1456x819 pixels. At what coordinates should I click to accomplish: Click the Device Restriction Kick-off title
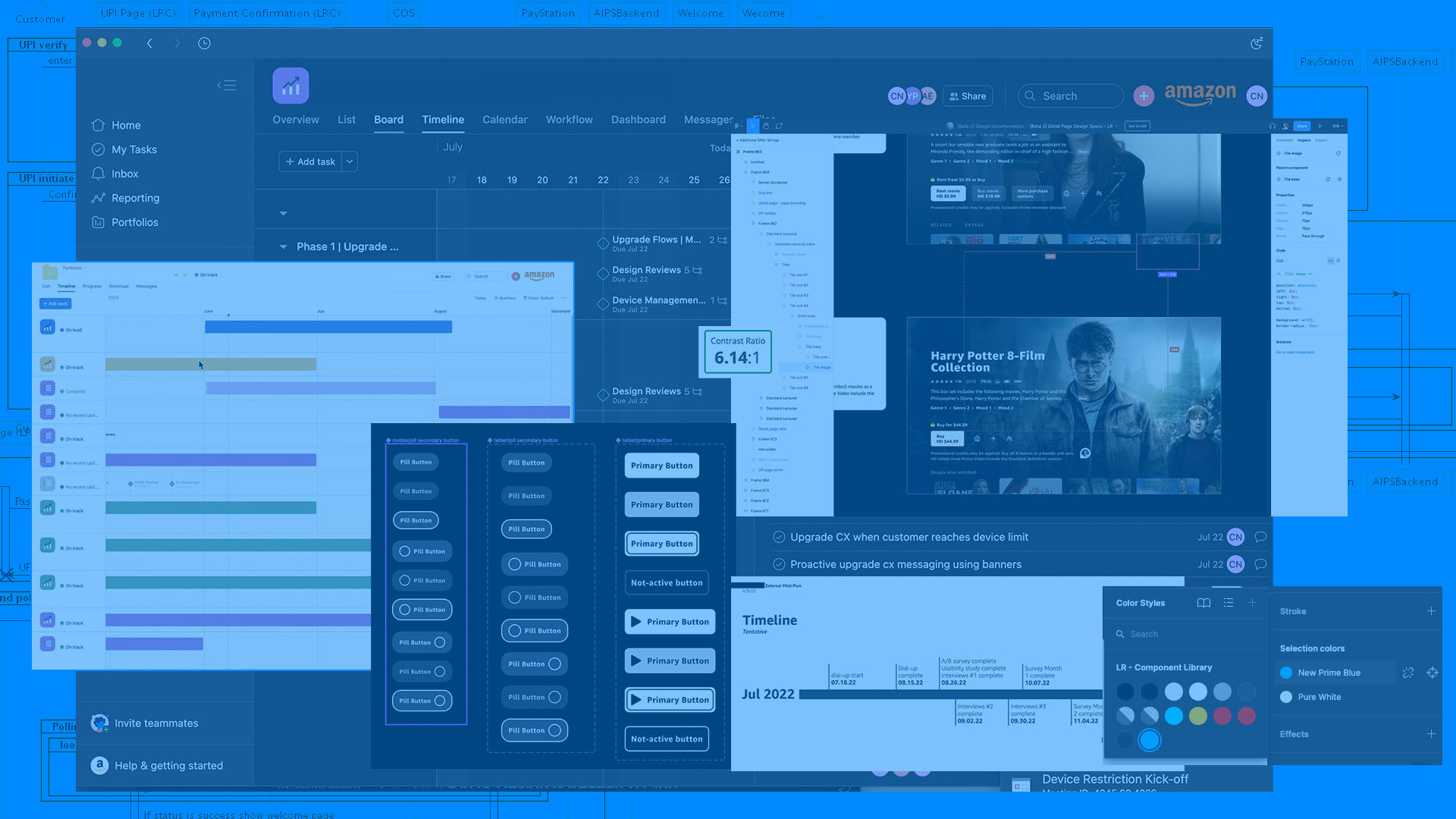[x=1115, y=779]
